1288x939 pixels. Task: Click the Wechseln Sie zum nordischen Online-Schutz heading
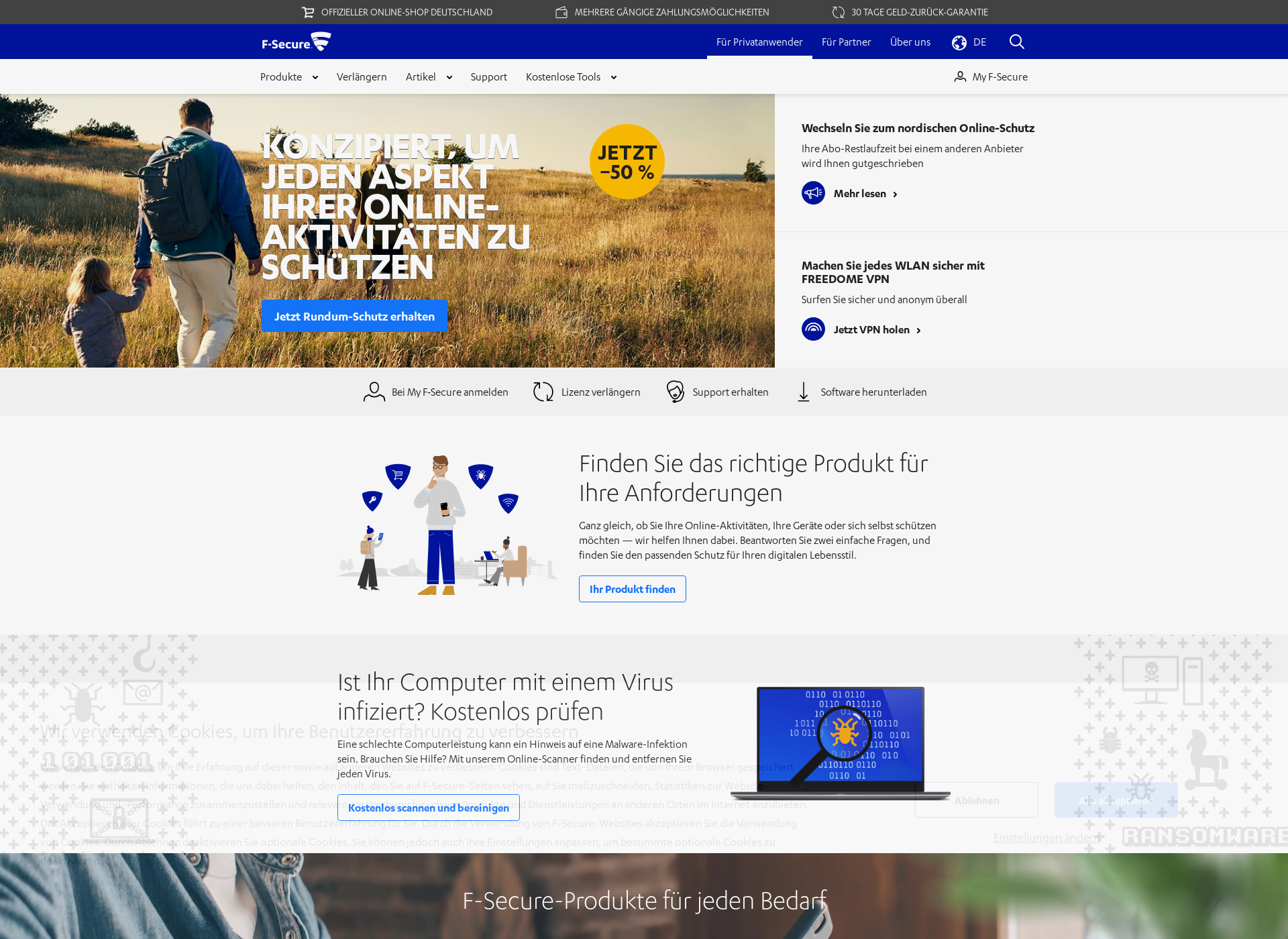point(918,128)
